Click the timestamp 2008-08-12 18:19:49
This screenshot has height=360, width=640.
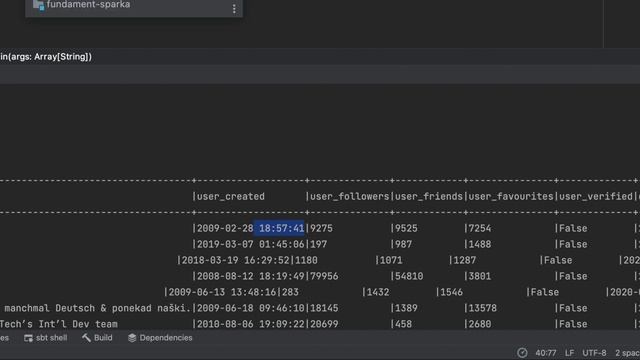[x=251, y=276]
